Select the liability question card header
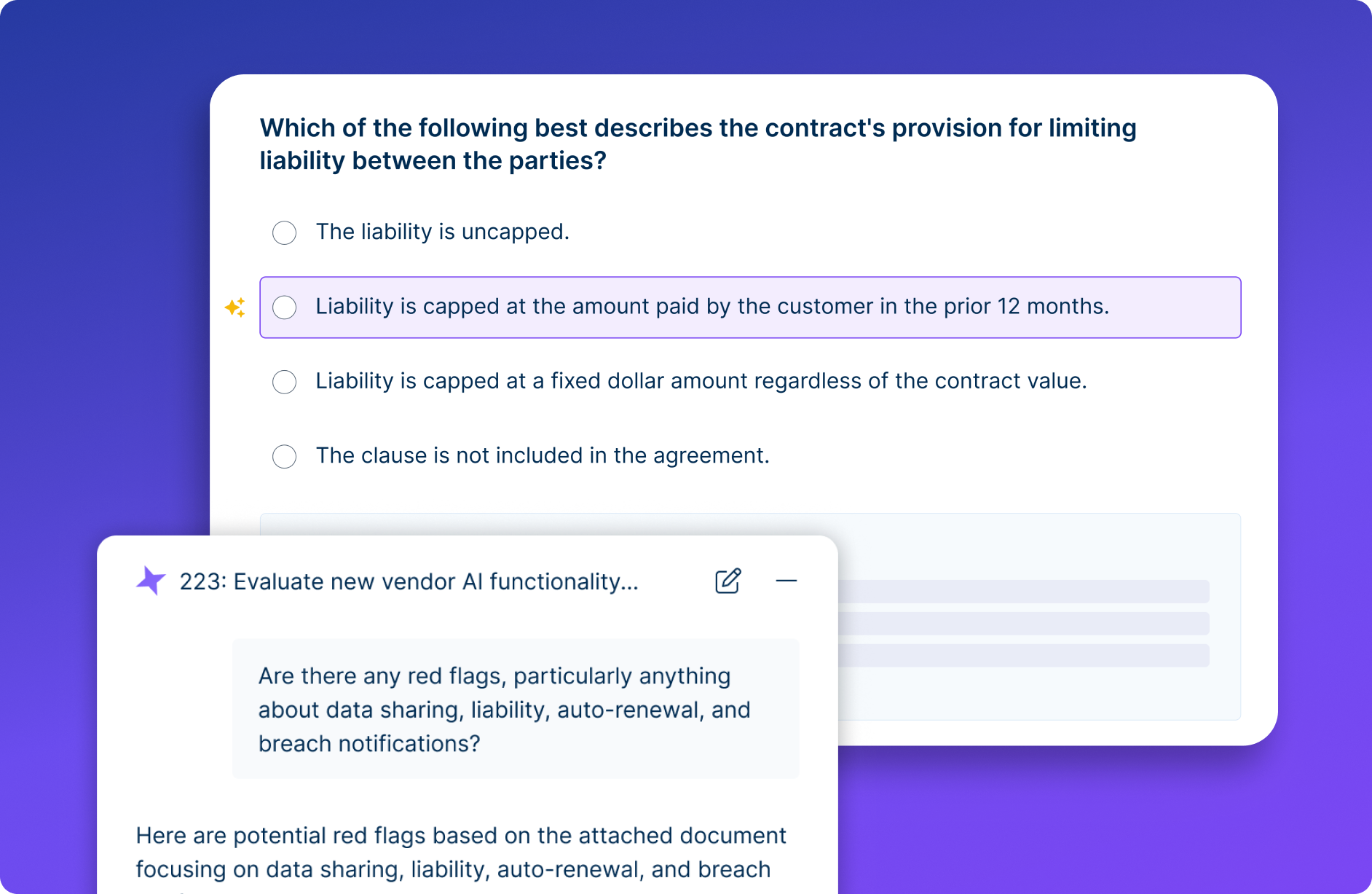Image resolution: width=1372 pixels, height=894 pixels. (x=698, y=144)
